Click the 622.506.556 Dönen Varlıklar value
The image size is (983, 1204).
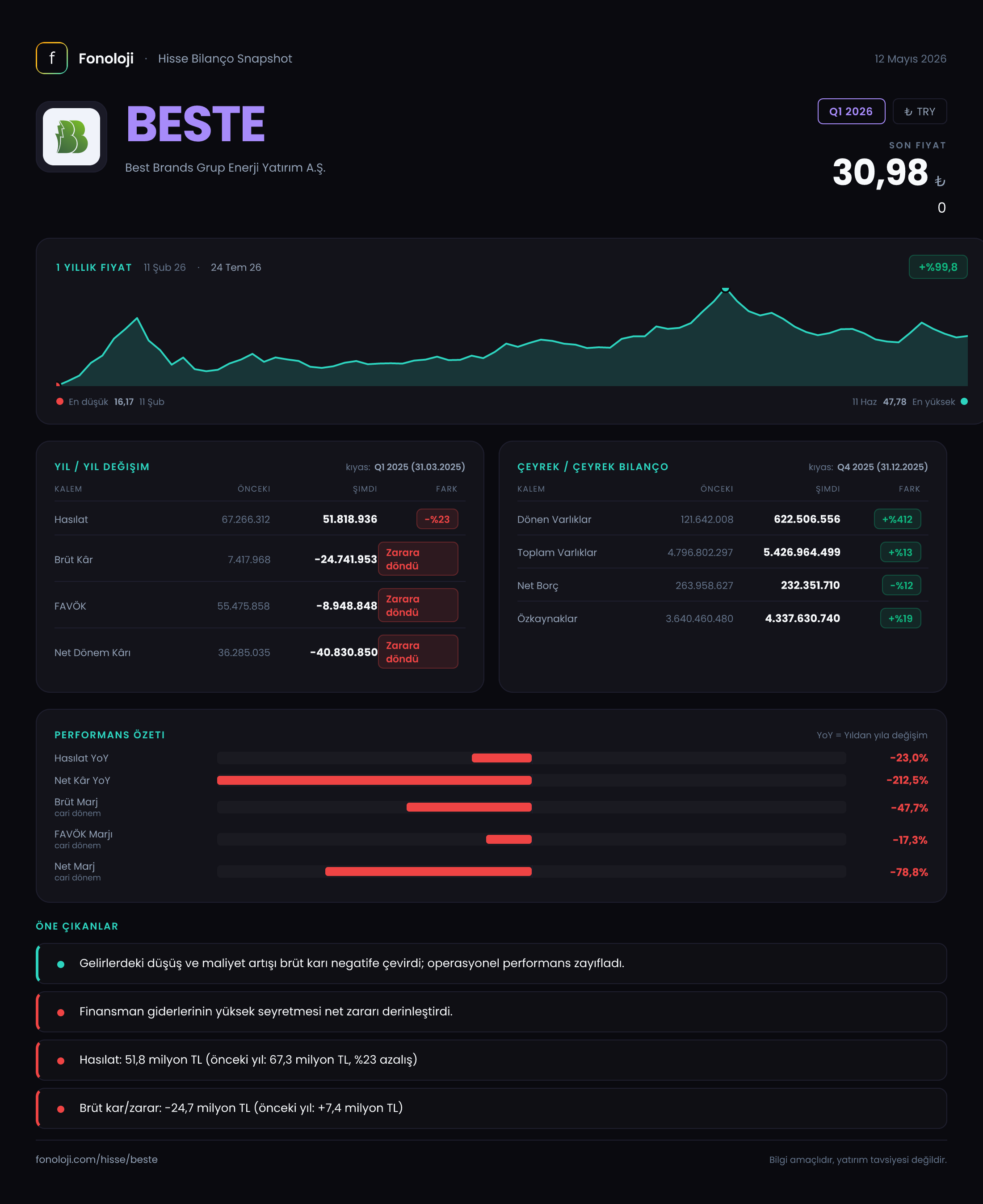coord(807,519)
